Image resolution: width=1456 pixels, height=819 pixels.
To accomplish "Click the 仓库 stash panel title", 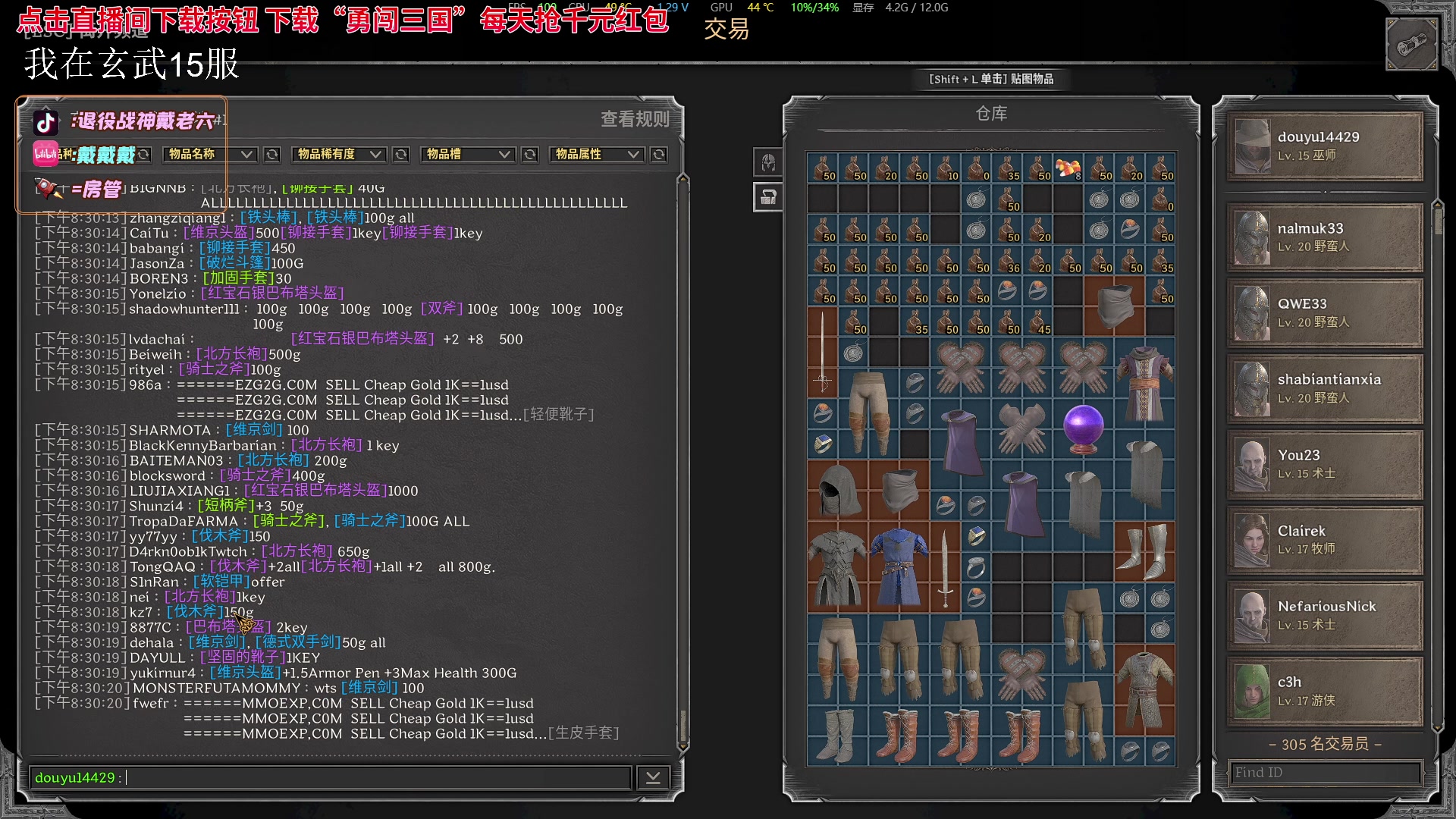I will [x=991, y=114].
